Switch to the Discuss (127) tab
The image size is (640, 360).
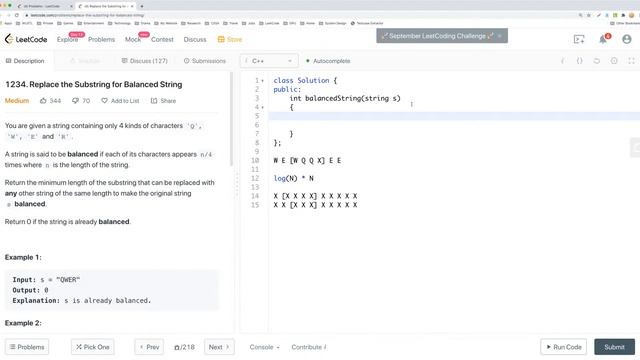[144, 61]
